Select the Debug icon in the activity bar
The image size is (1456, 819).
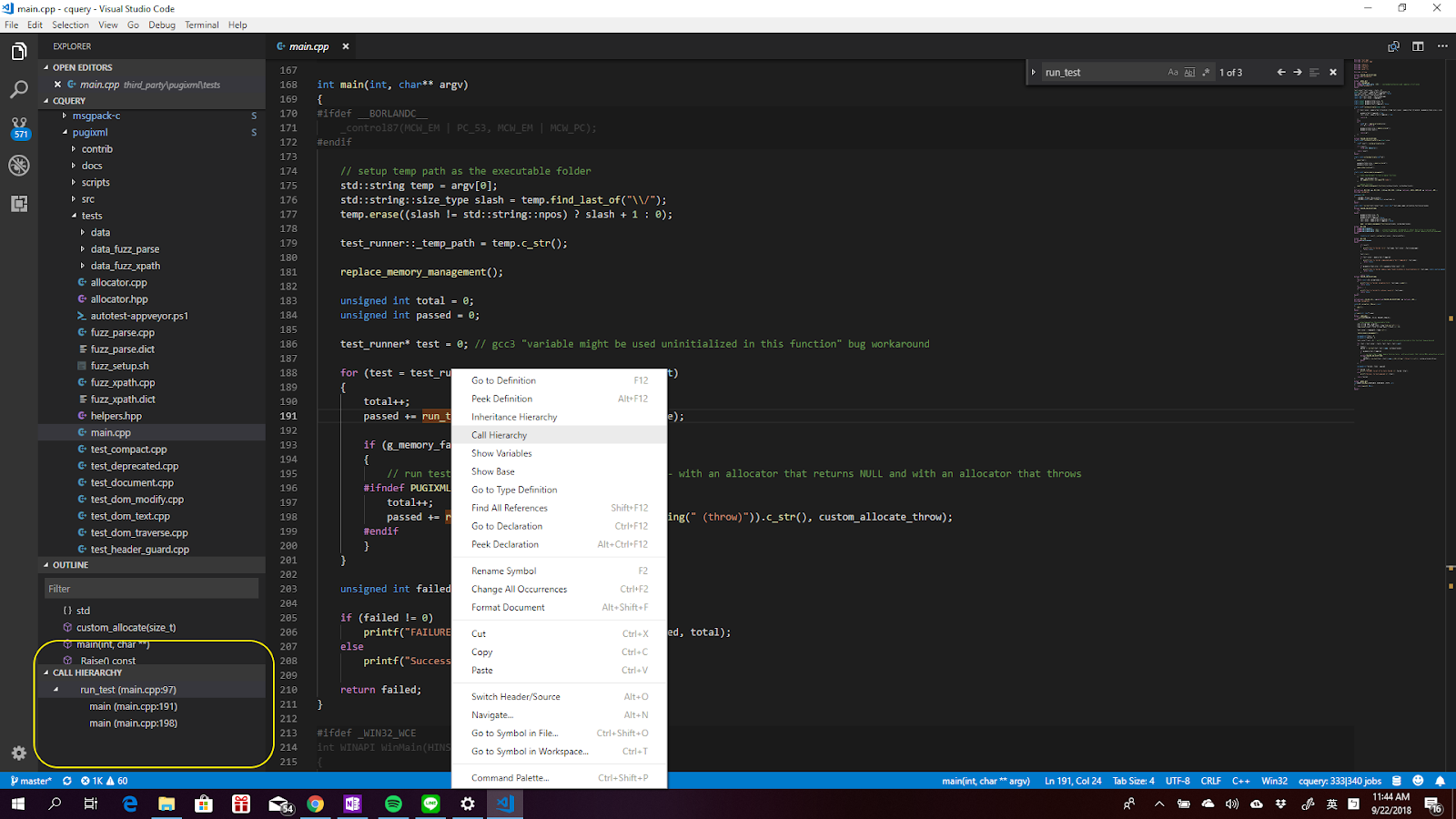pyautogui.click(x=20, y=165)
